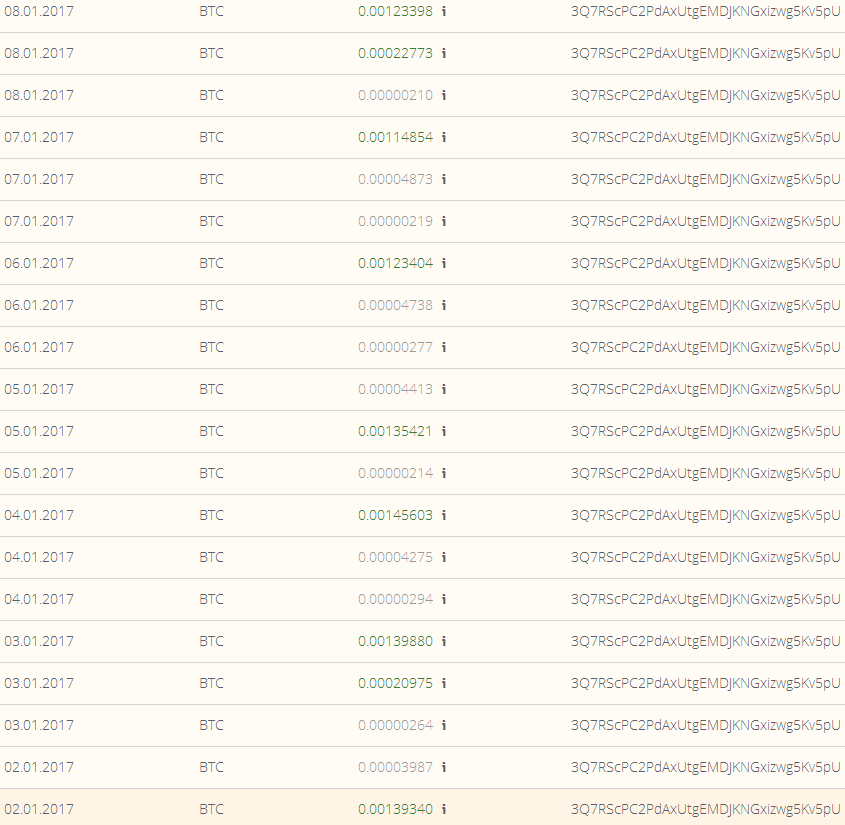Click date 06.01.2017 in the 0.00123404 row
845x825 pixels.
(x=39, y=264)
